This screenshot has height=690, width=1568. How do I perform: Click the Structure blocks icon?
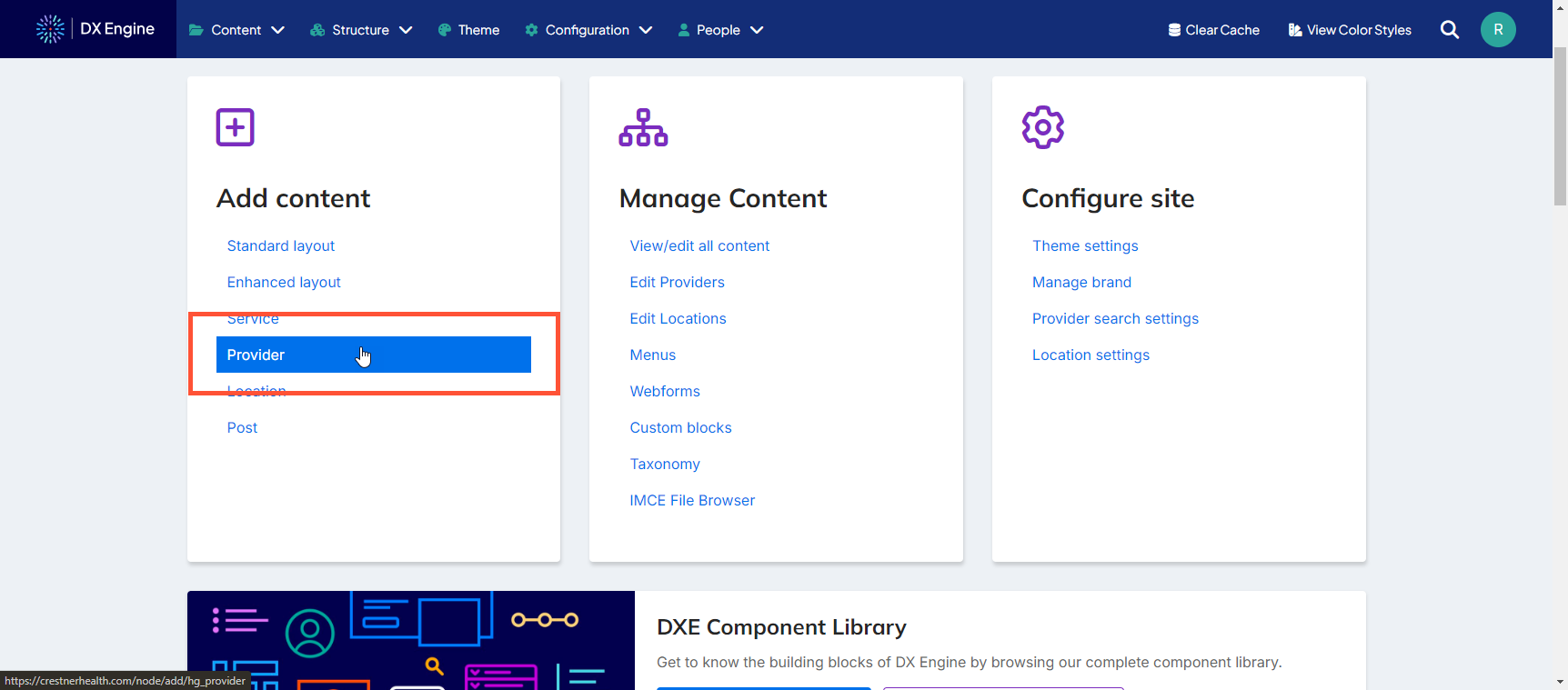tap(317, 30)
